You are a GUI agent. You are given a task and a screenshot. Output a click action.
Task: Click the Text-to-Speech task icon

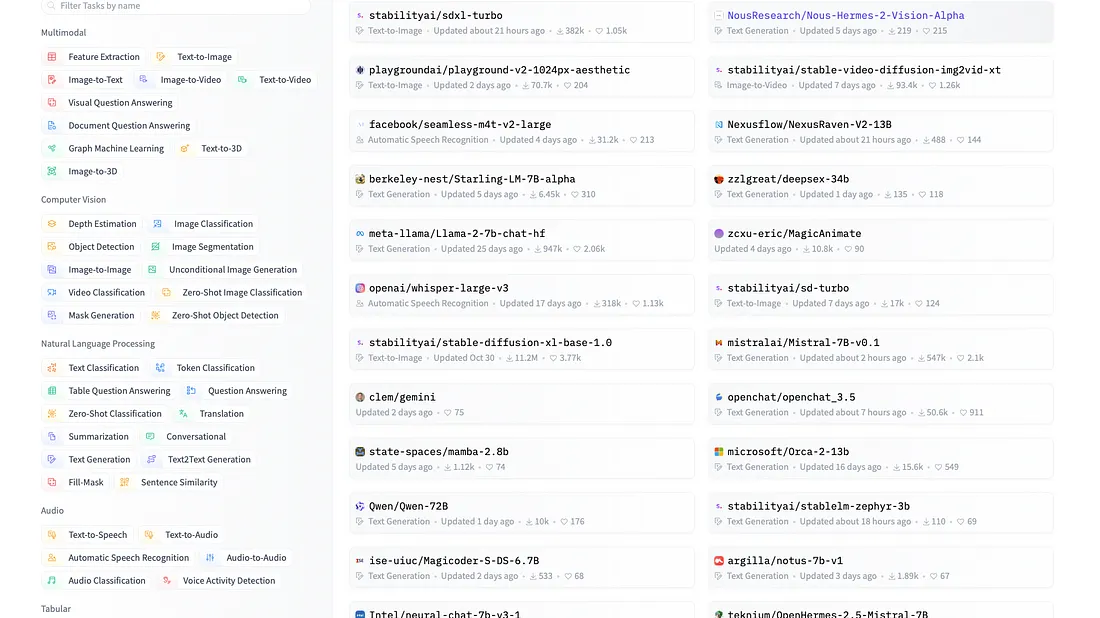[x=52, y=535]
